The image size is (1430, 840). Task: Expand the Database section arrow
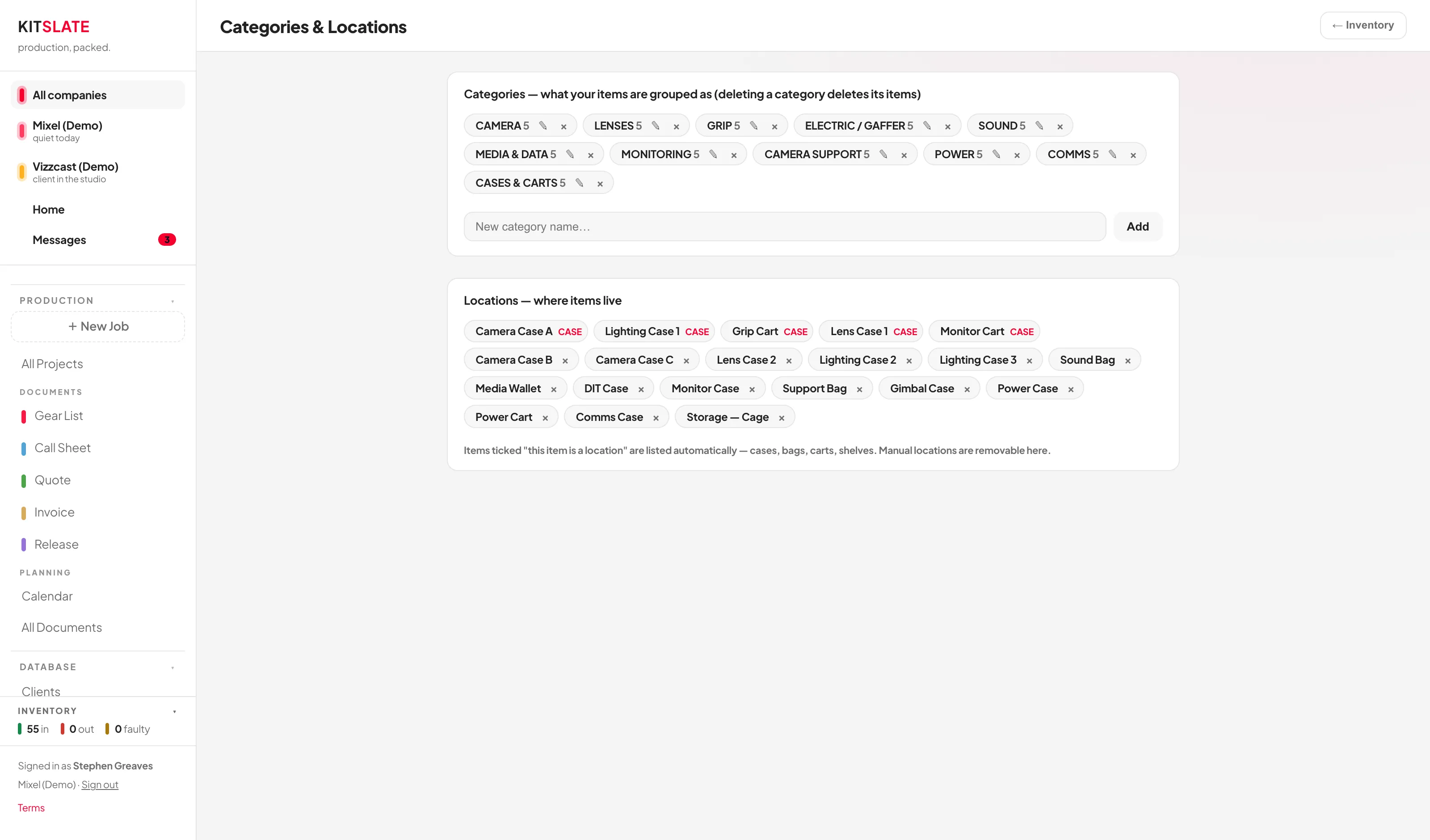tap(172, 668)
